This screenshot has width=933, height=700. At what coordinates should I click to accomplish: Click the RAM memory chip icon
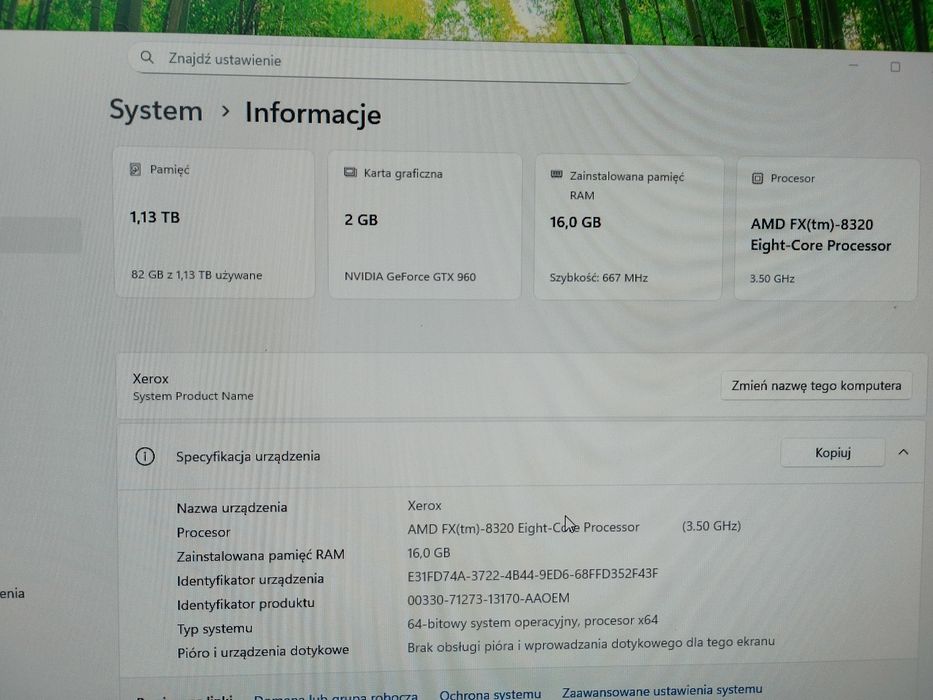556,174
